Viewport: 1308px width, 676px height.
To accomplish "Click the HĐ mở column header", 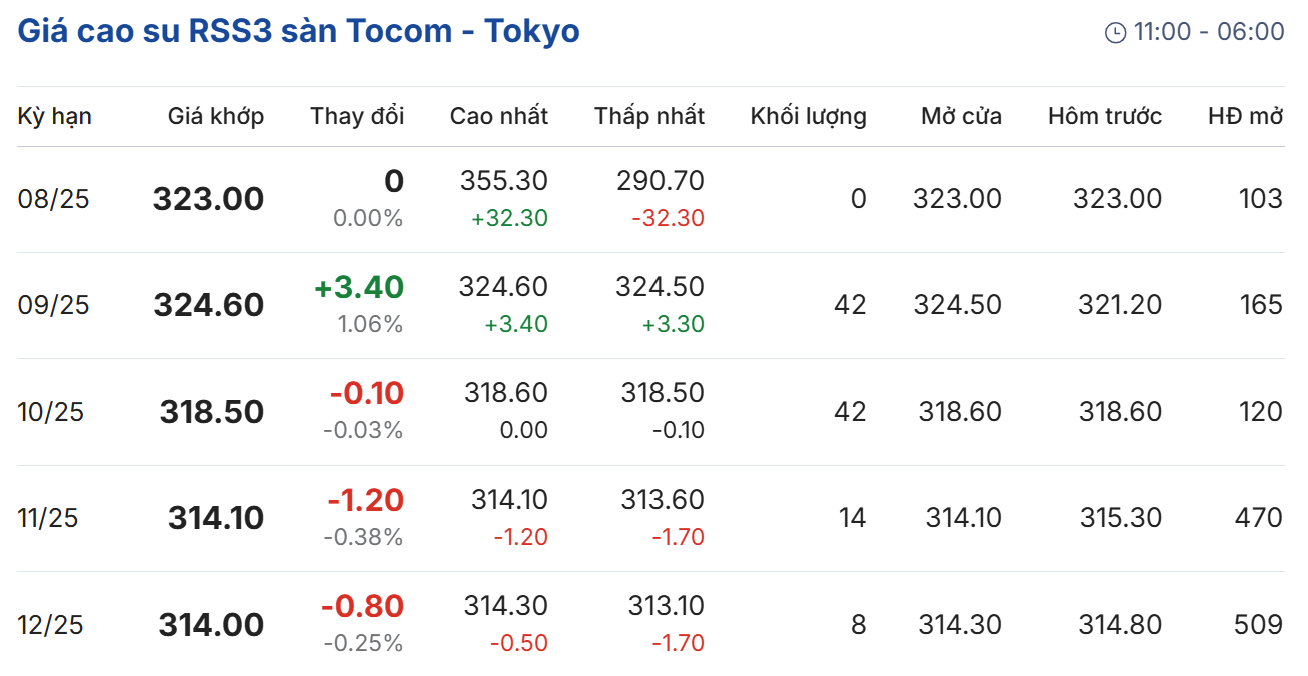I will (x=1245, y=116).
